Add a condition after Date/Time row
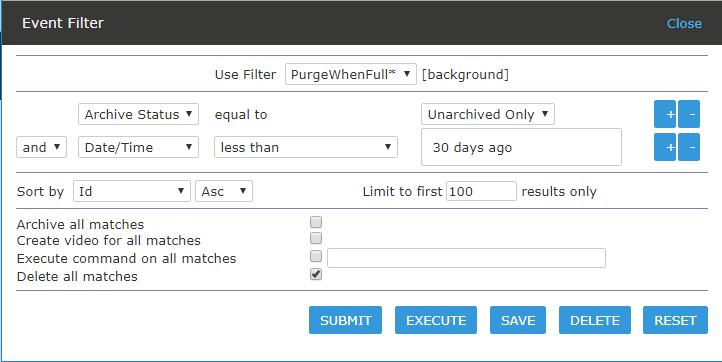 [x=665, y=147]
